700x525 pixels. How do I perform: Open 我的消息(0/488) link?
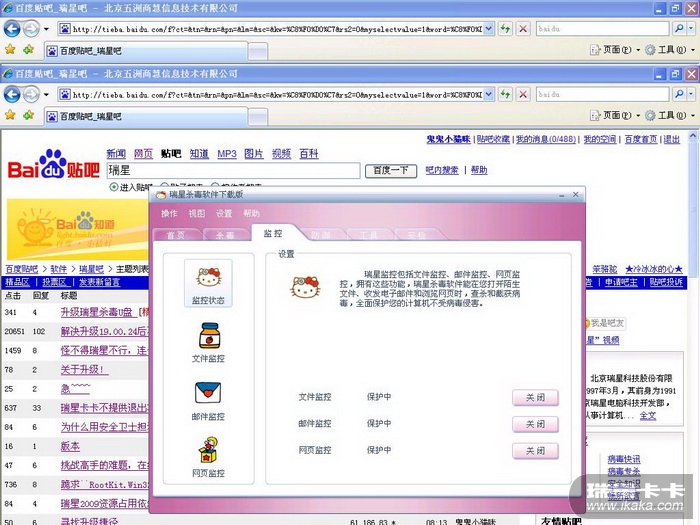pos(546,139)
